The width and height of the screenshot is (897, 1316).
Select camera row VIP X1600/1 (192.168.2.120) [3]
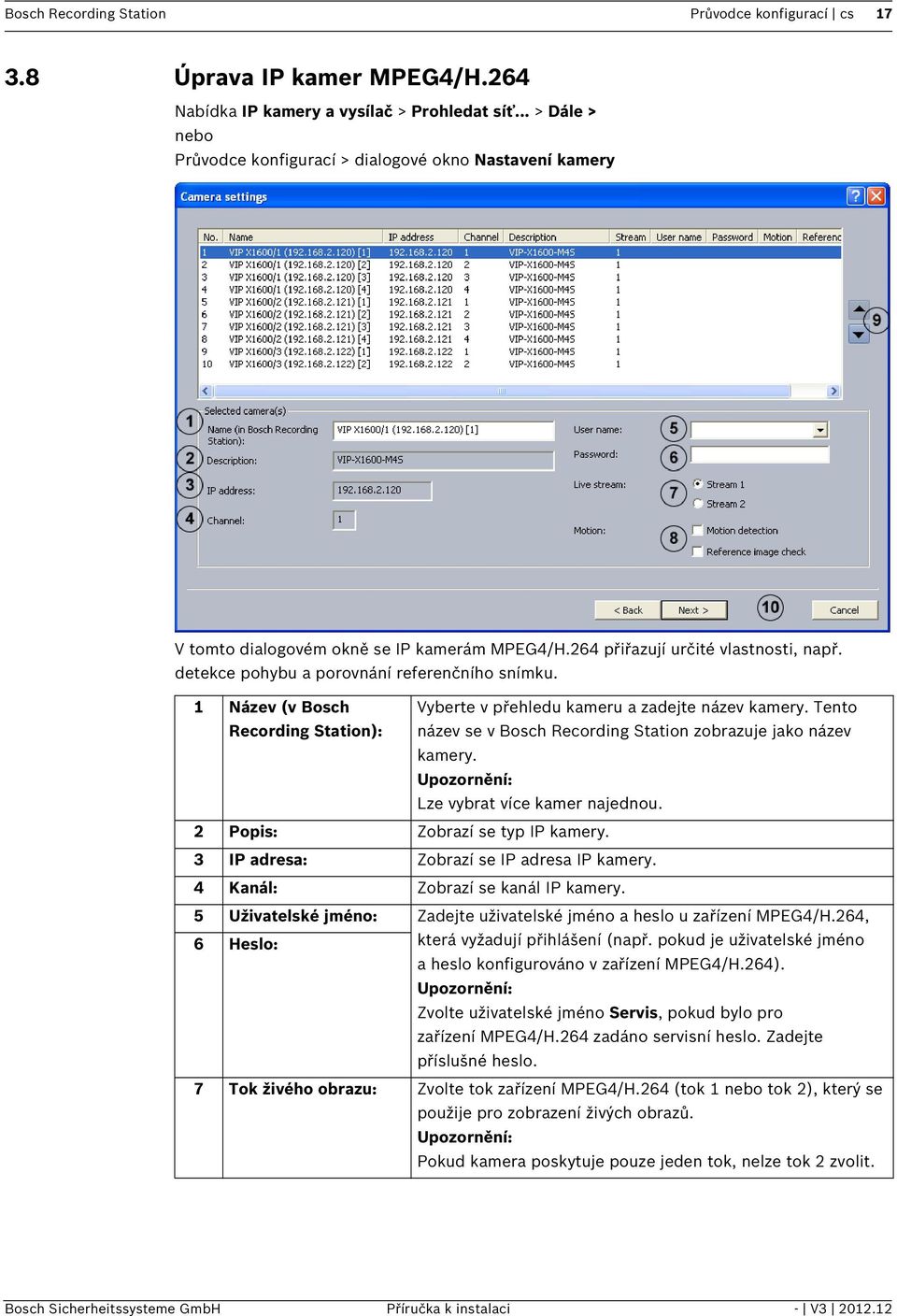tap(520, 278)
